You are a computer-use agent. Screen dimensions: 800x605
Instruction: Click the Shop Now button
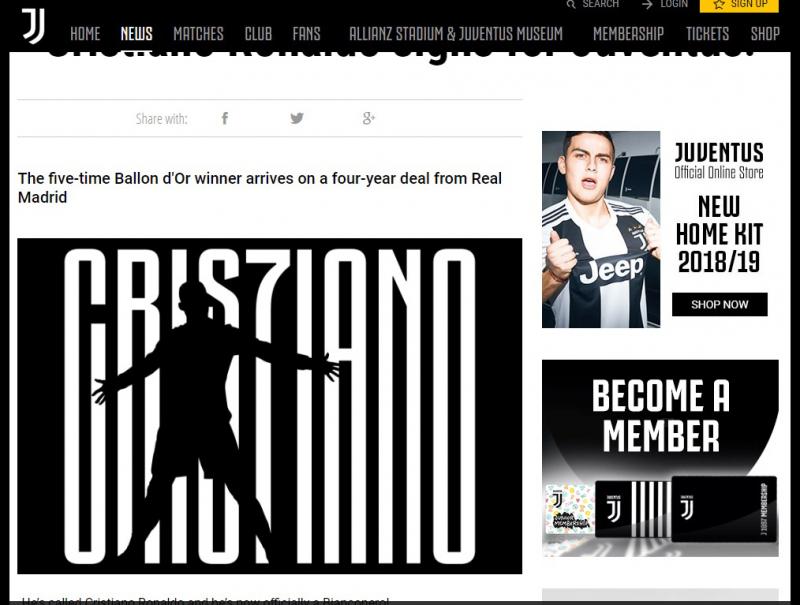[x=719, y=305]
